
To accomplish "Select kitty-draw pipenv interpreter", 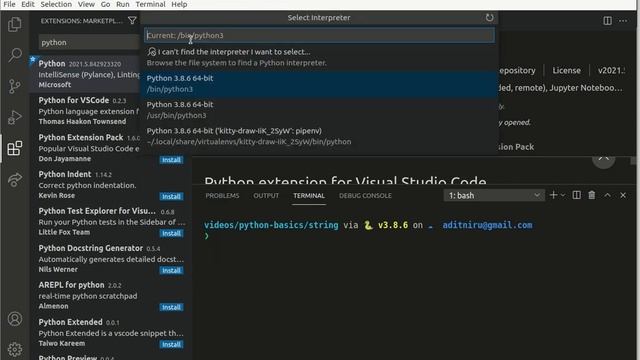I will point(319,136).
